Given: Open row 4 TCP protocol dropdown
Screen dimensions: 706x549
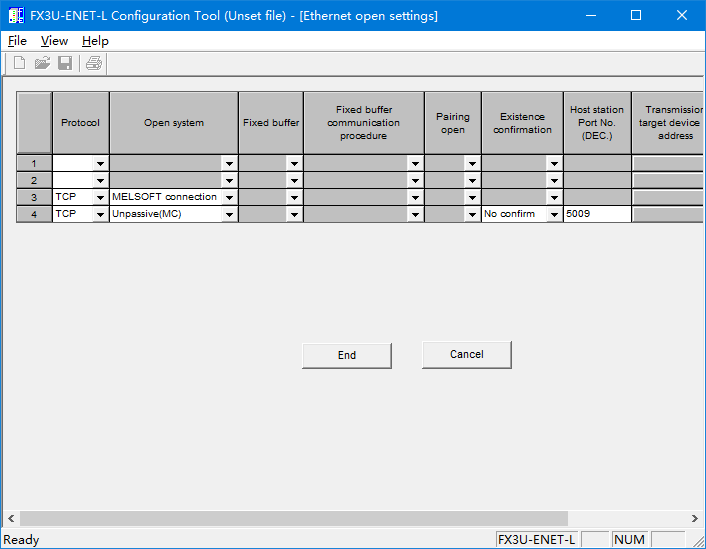Looking at the screenshot, I should [100, 215].
